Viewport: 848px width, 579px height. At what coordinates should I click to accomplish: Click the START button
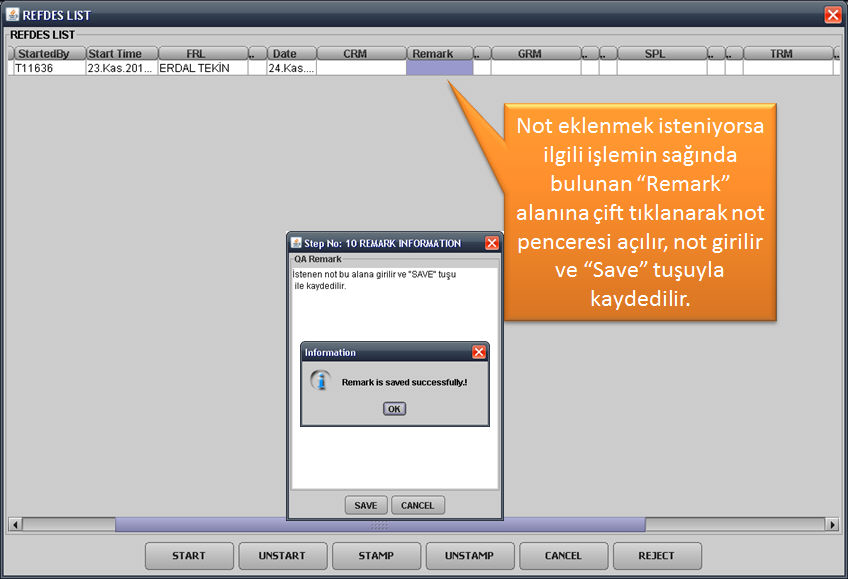click(x=189, y=556)
